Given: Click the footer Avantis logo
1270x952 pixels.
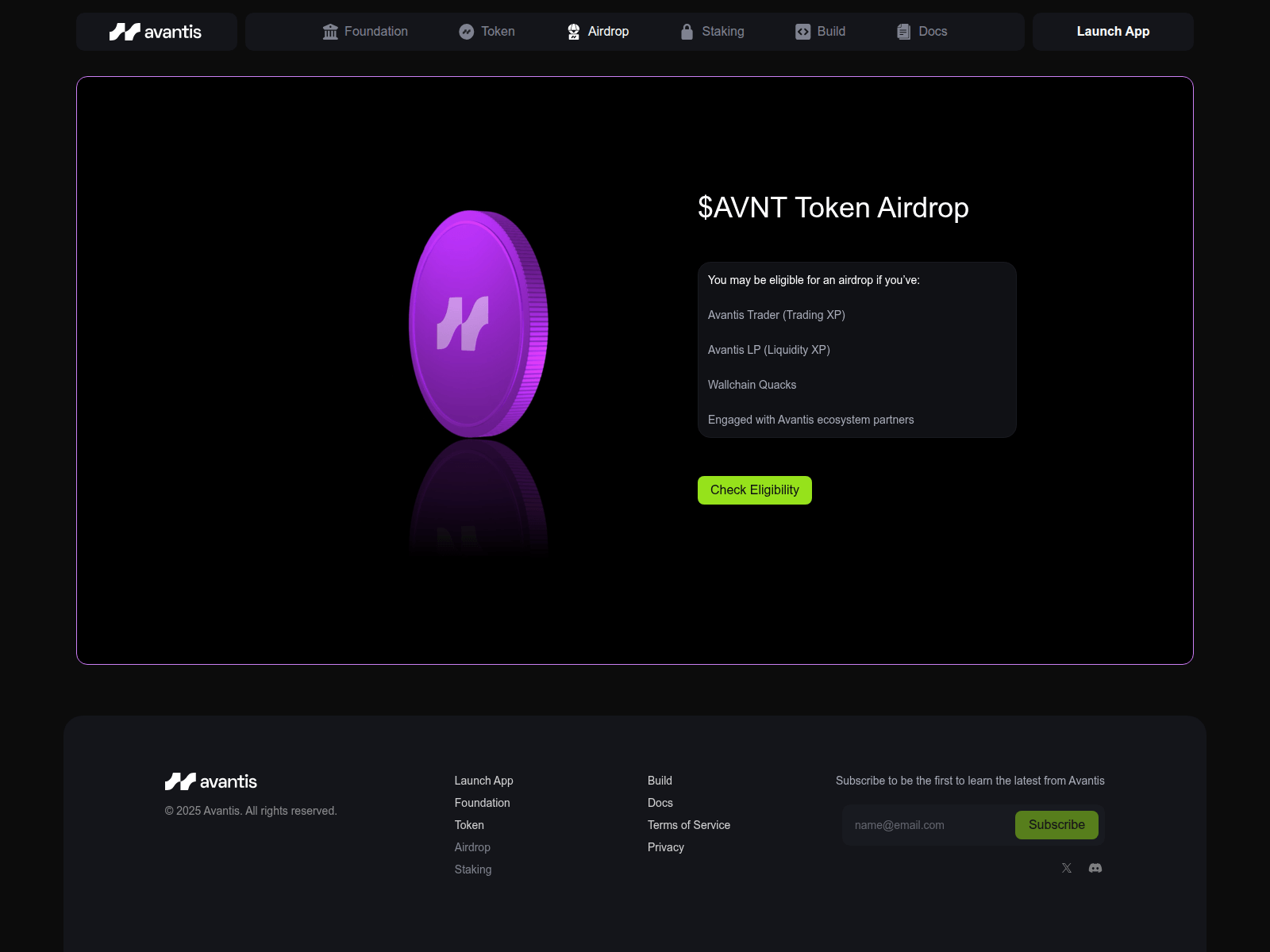Looking at the screenshot, I should [211, 781].
